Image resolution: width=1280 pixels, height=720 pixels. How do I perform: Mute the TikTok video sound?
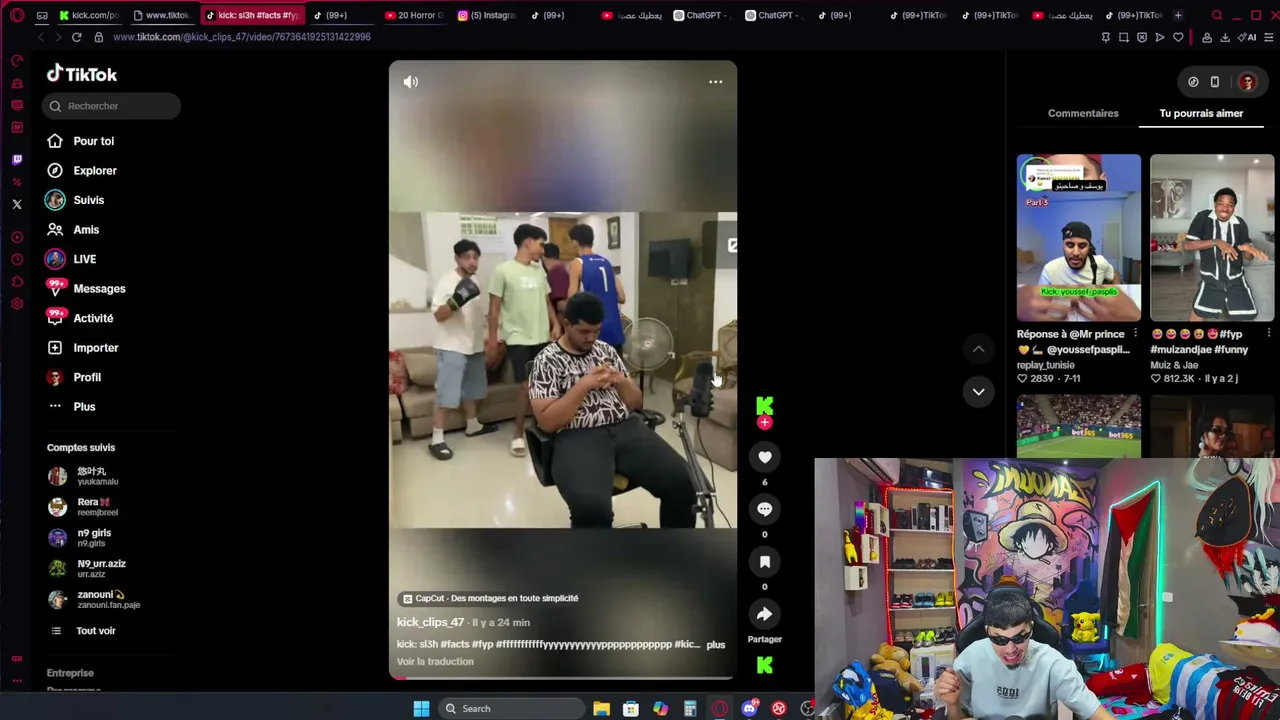[x=411, y=82]
